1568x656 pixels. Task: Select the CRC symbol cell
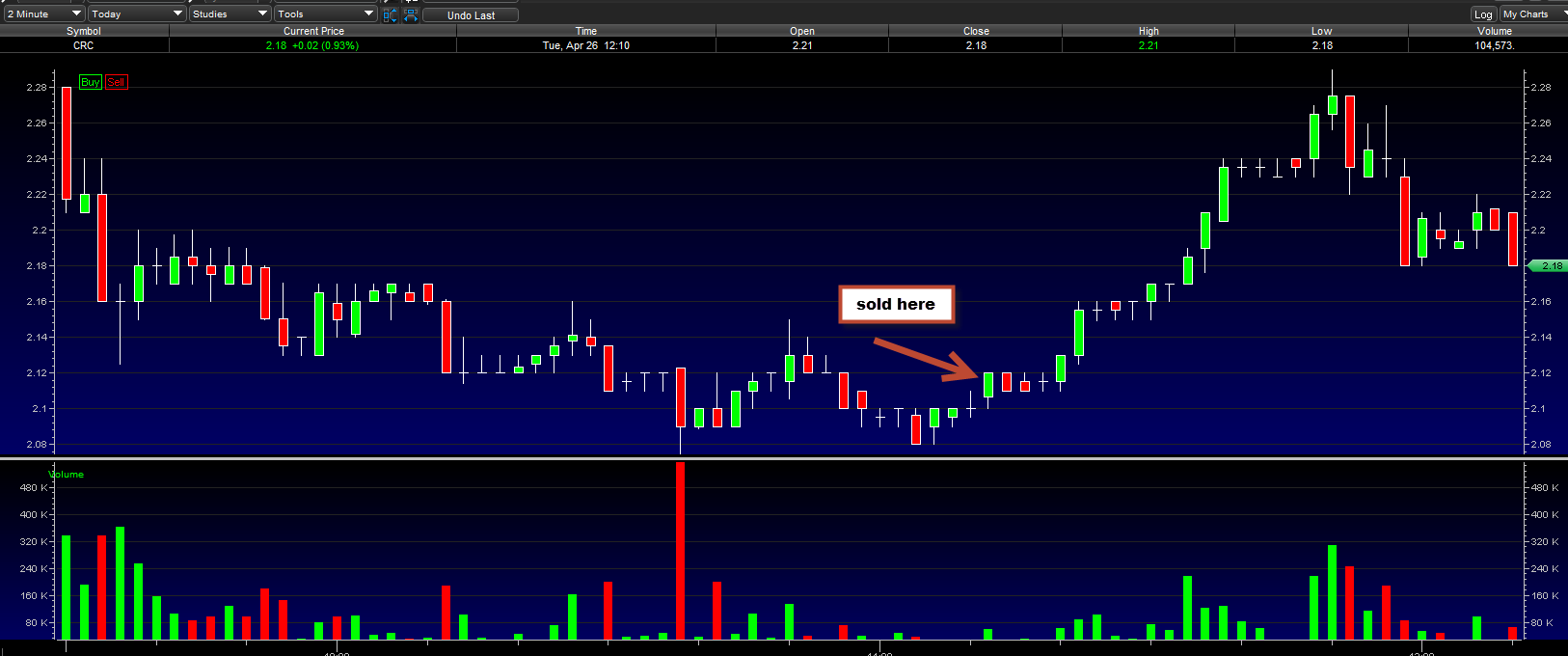point(84,45)
